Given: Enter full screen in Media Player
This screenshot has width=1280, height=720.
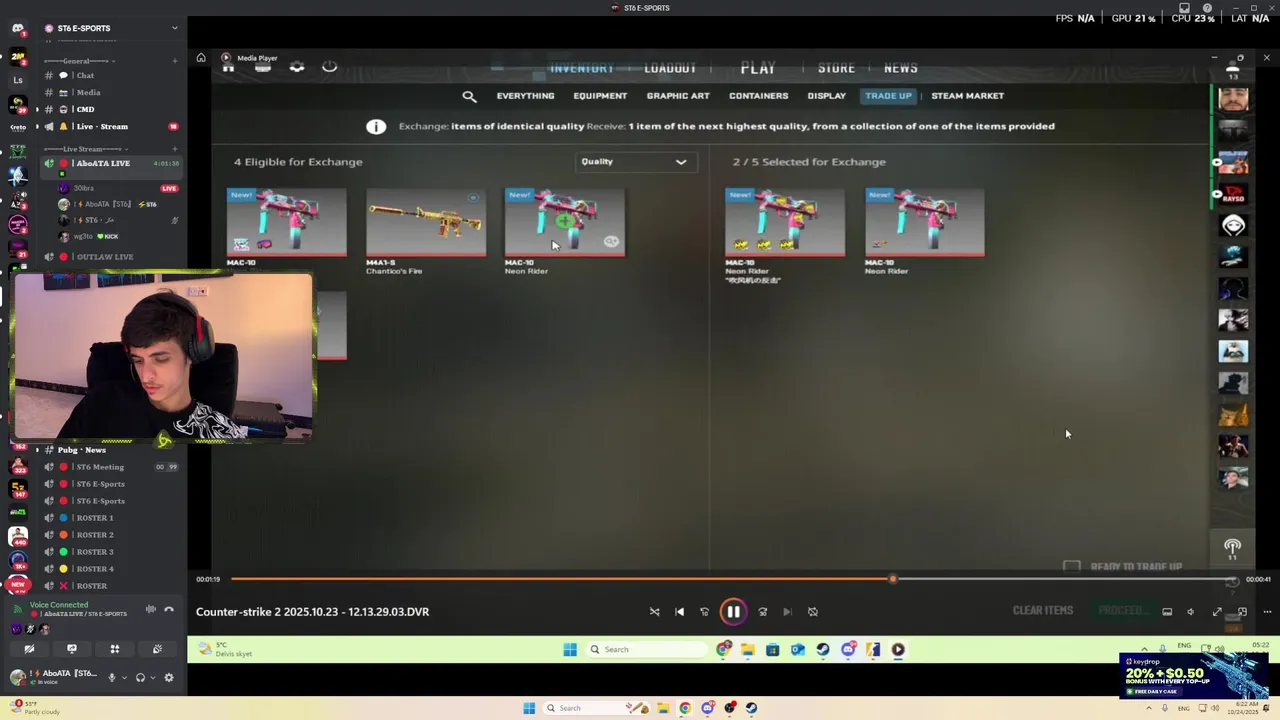Looking at the screenshot, I should click(x=1217, y=612).
